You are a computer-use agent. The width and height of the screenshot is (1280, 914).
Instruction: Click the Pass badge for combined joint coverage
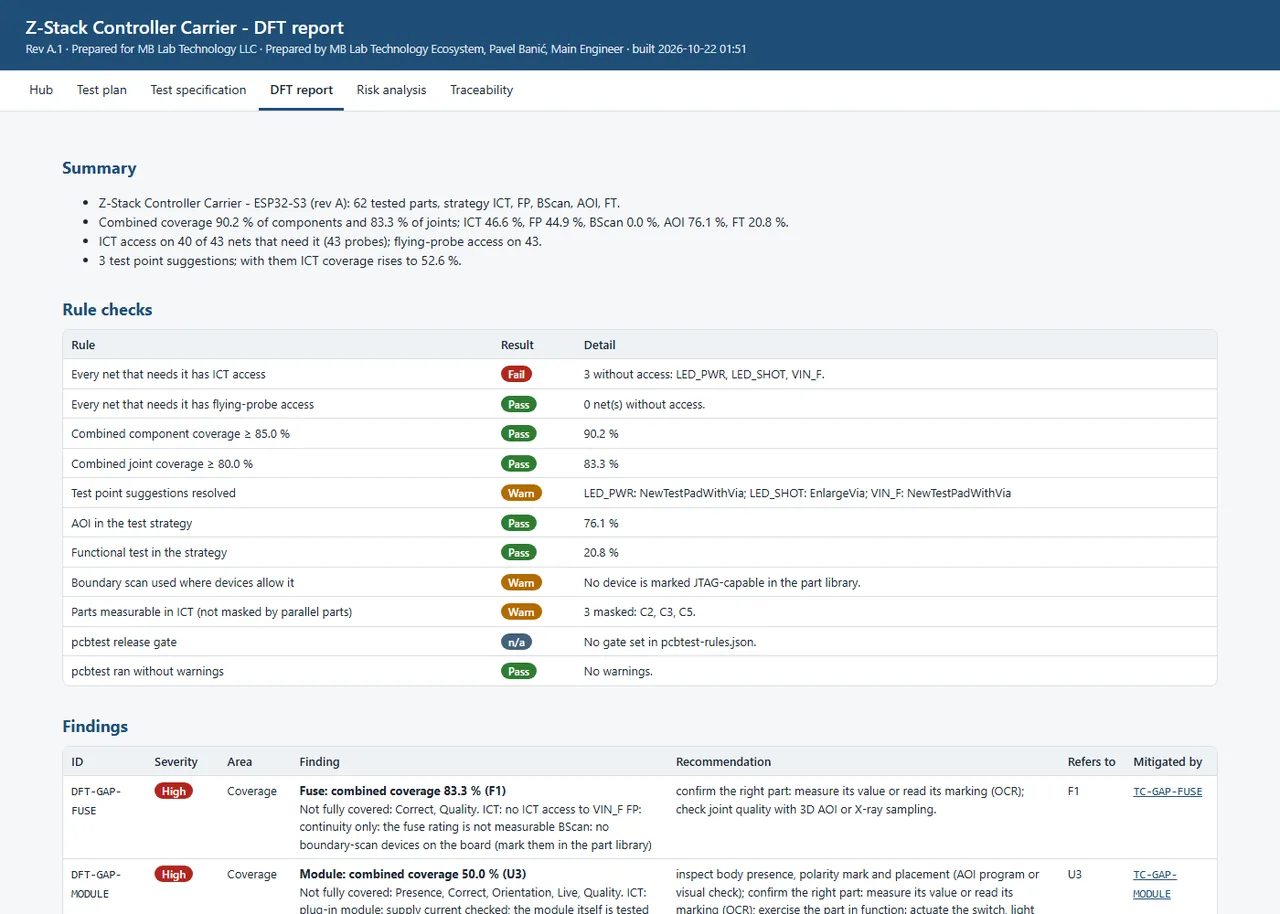tap(519, 464)
